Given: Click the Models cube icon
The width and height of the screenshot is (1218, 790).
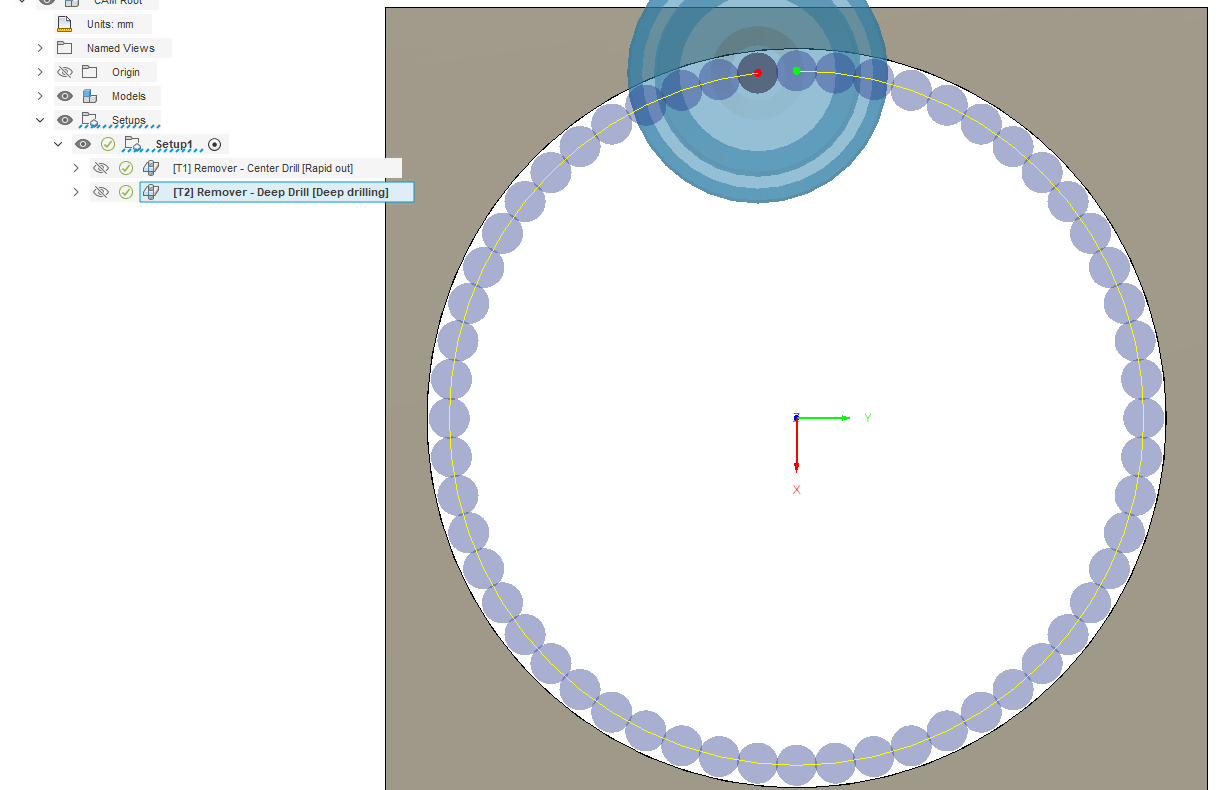Looking at the screenshot, I should (90, 96).
